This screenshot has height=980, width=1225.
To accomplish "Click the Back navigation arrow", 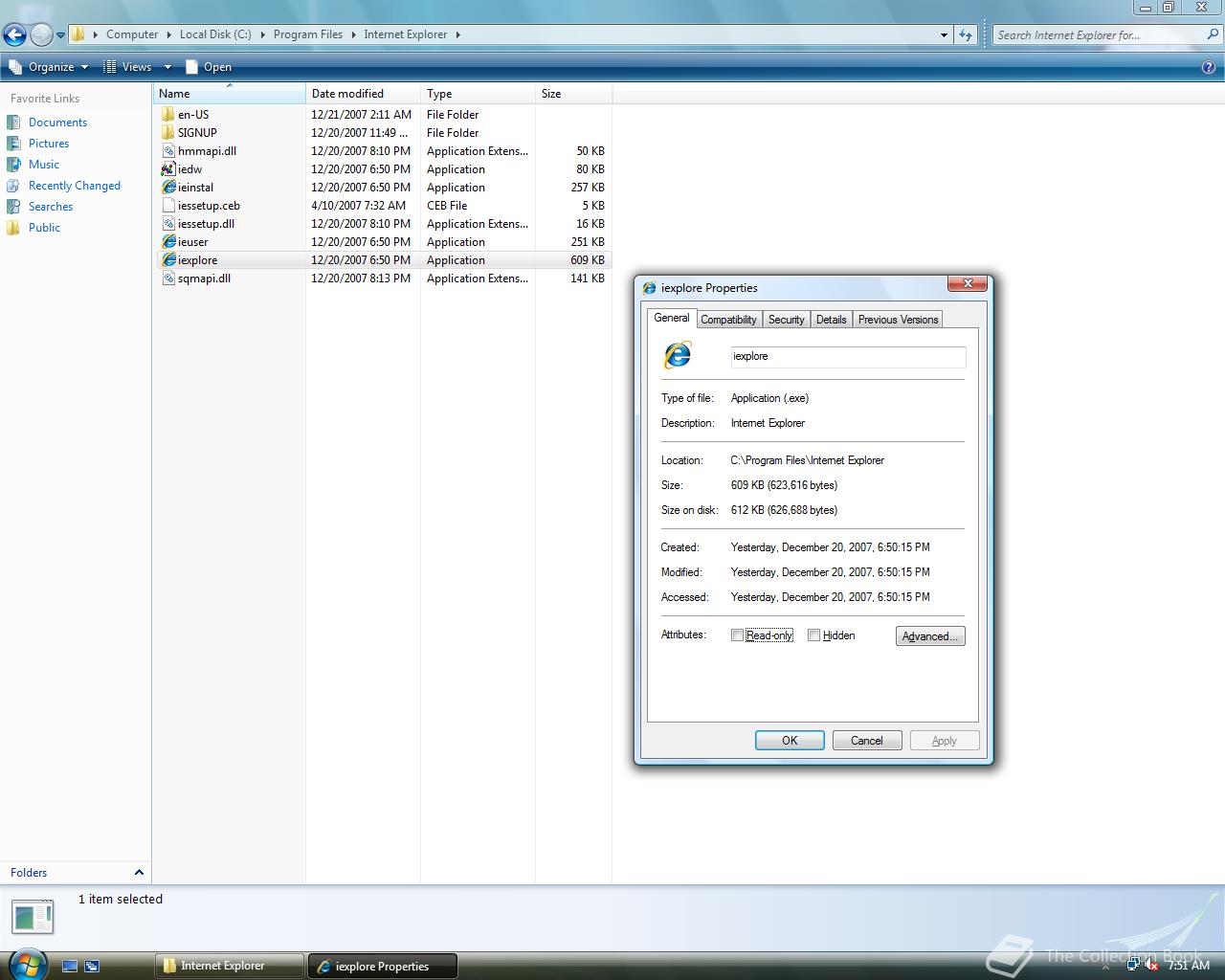I will tap(14, 35).
